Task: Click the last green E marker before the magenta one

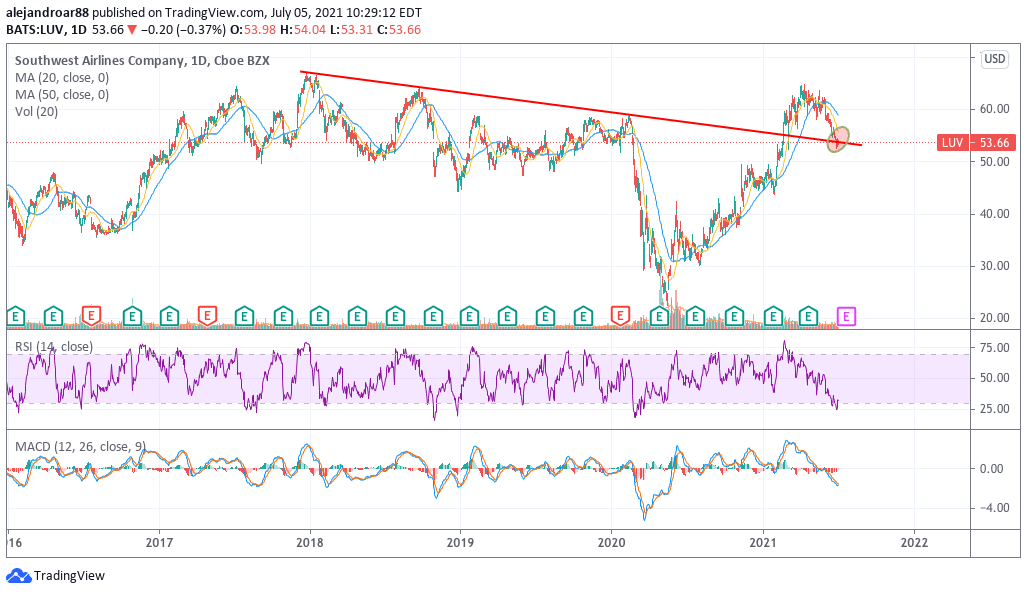Action: (808, 317)
